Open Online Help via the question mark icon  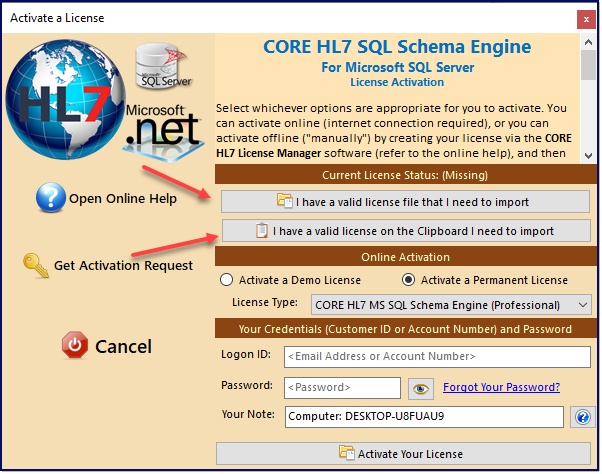[51, 198]
